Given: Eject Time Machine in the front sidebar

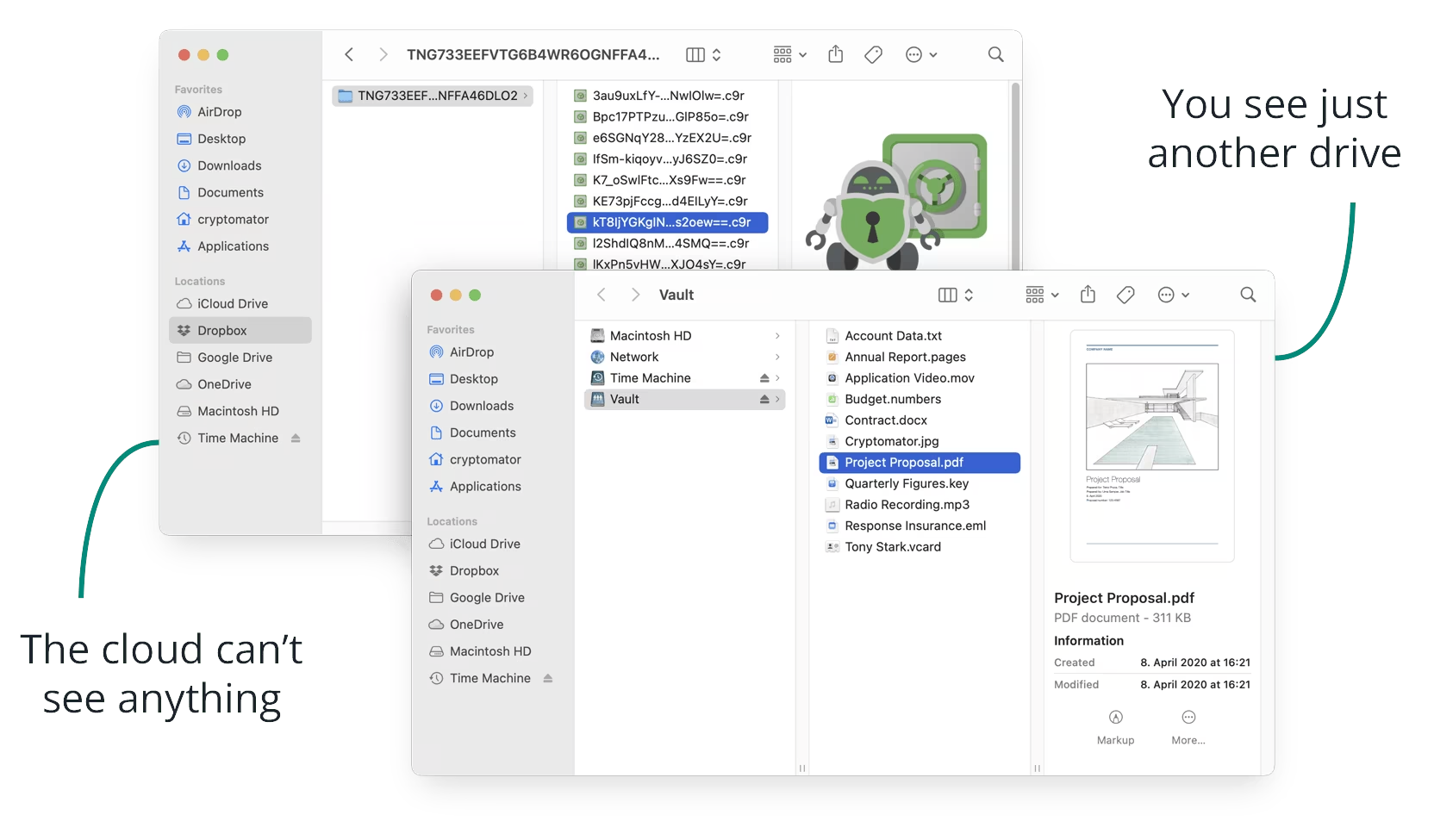Looking at the screenshot, I should [549, 678].
